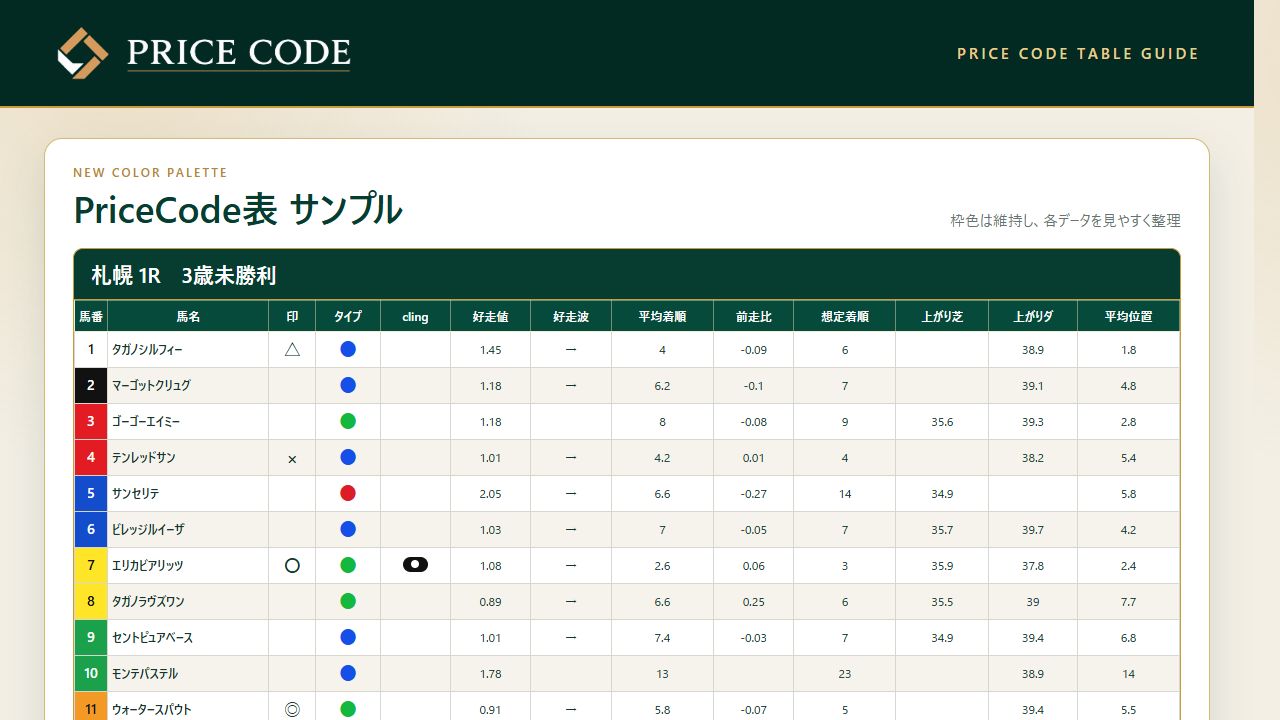This screenshot has height=720, width=1280.
Task: Click the 好走値 column header
Action: (491, 316)
